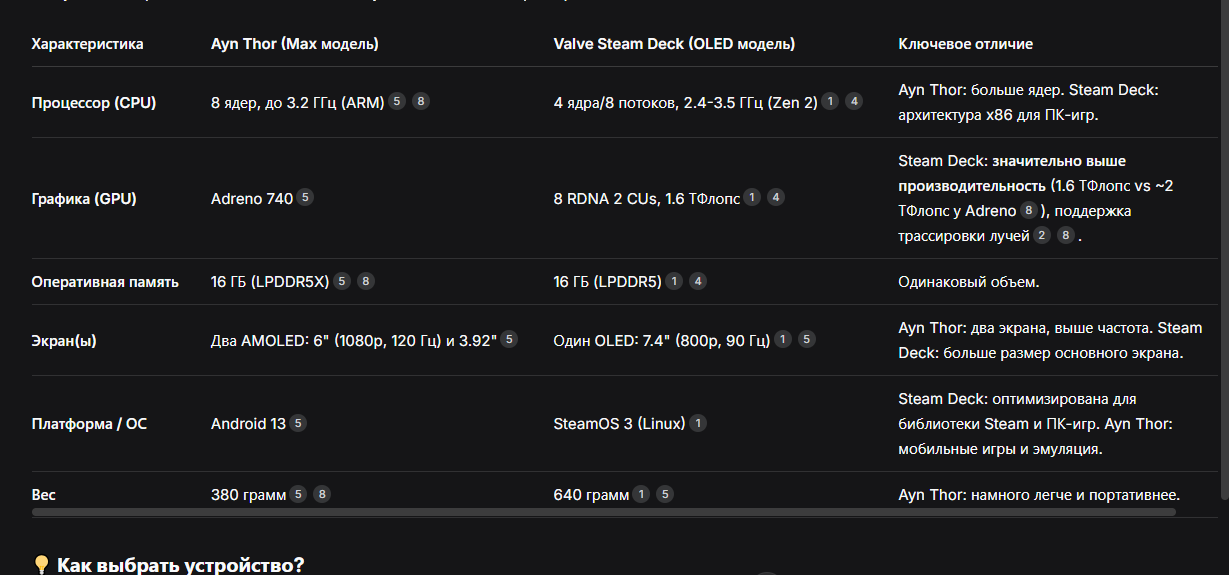This screenshot has width=1229, height=575.
Task: Open citation 8 after ТФлопс у Adreno
Action: (1028, 211)
